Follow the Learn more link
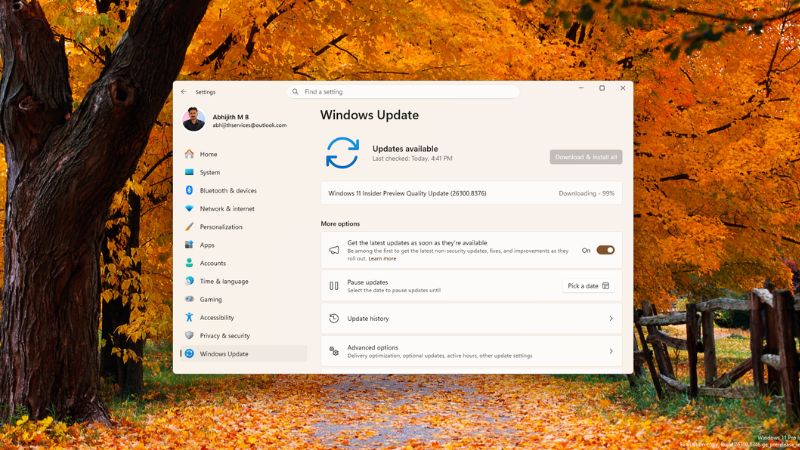Screen dimensions: 800x450 tap(382, 259)
